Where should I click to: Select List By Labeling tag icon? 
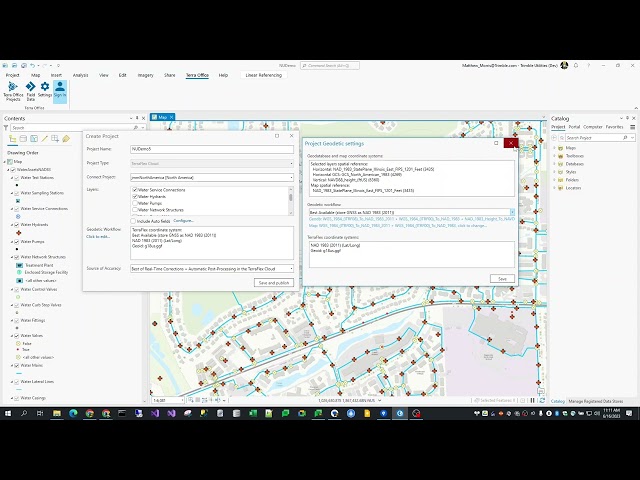click(x=66, y=139)
